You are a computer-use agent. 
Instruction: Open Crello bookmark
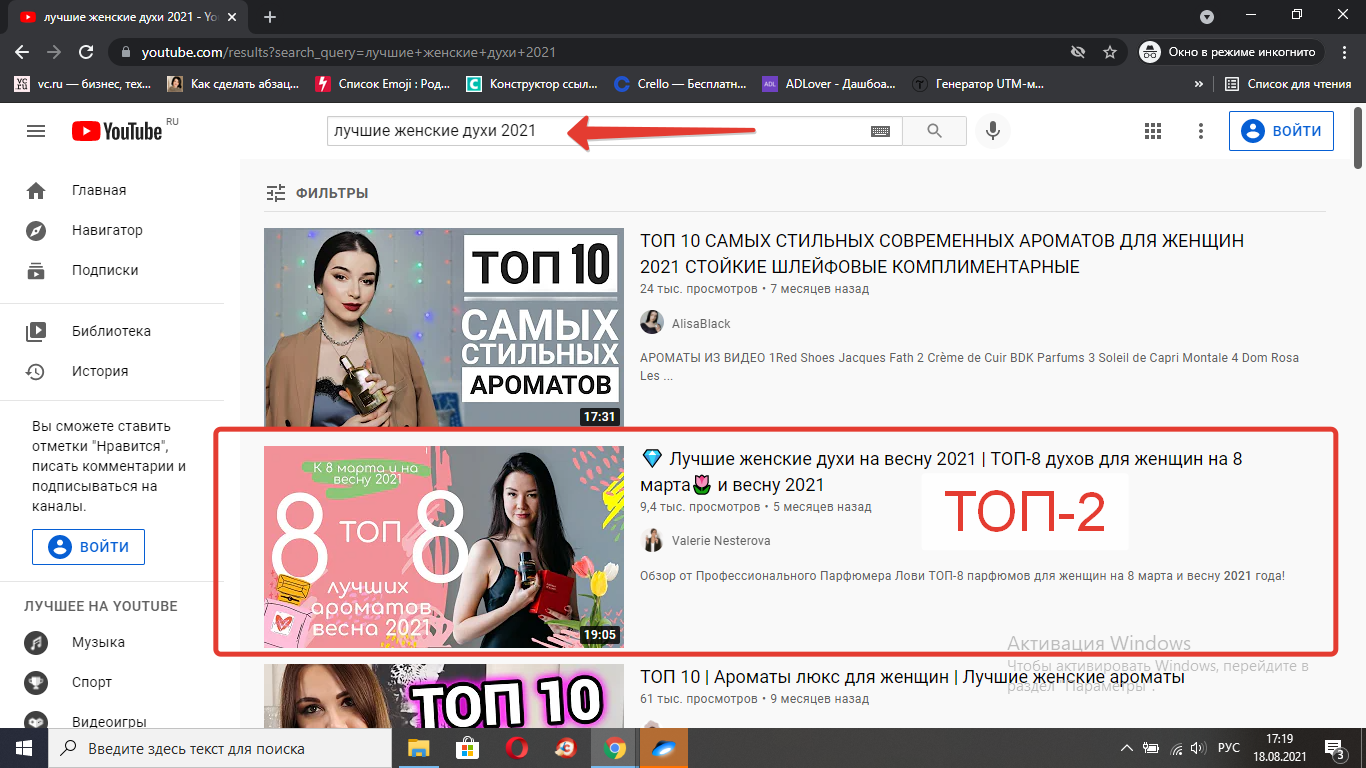(681, 84)
